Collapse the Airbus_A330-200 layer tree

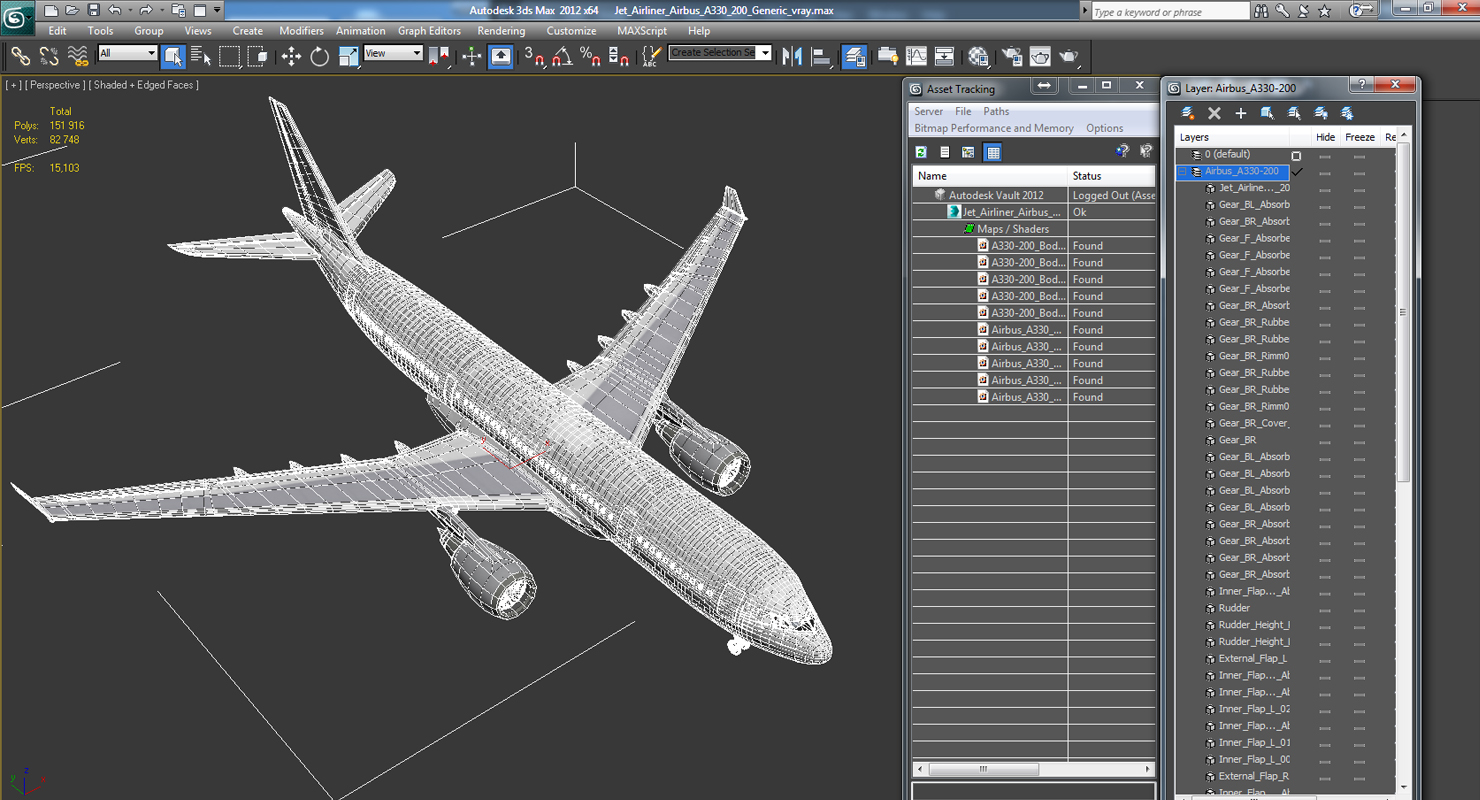click(x=1182, y=172)
